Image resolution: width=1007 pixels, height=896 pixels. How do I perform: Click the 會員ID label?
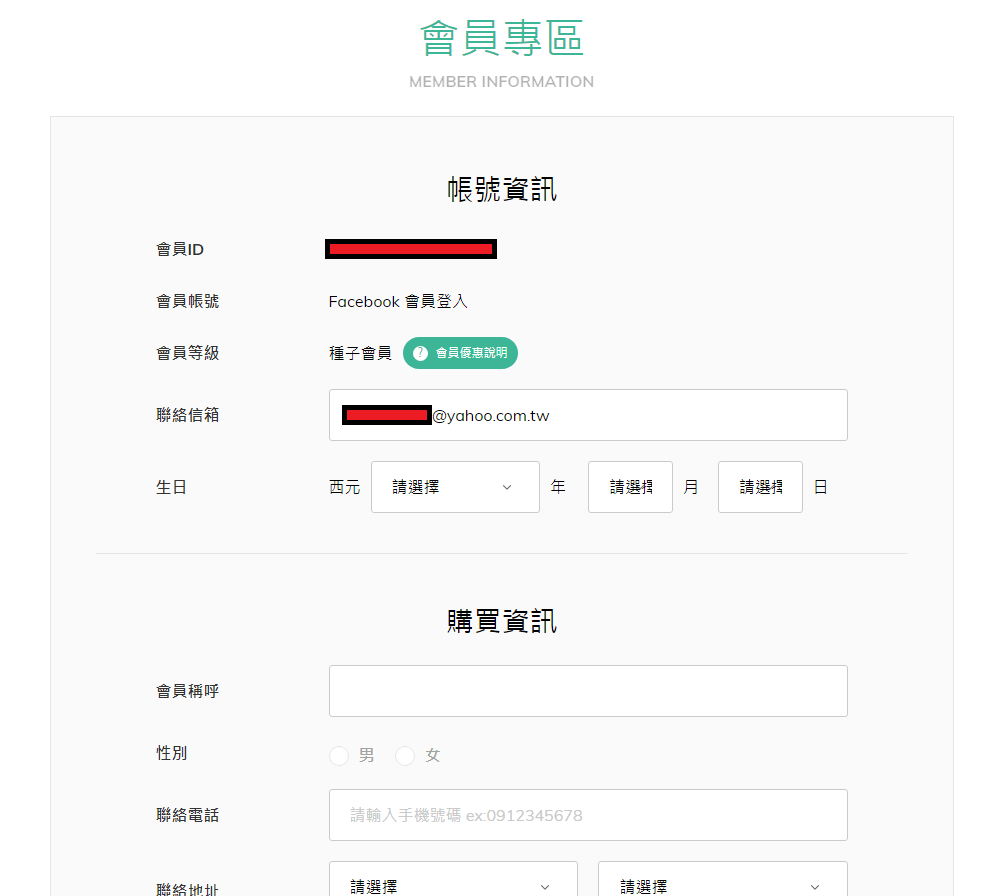180,249
